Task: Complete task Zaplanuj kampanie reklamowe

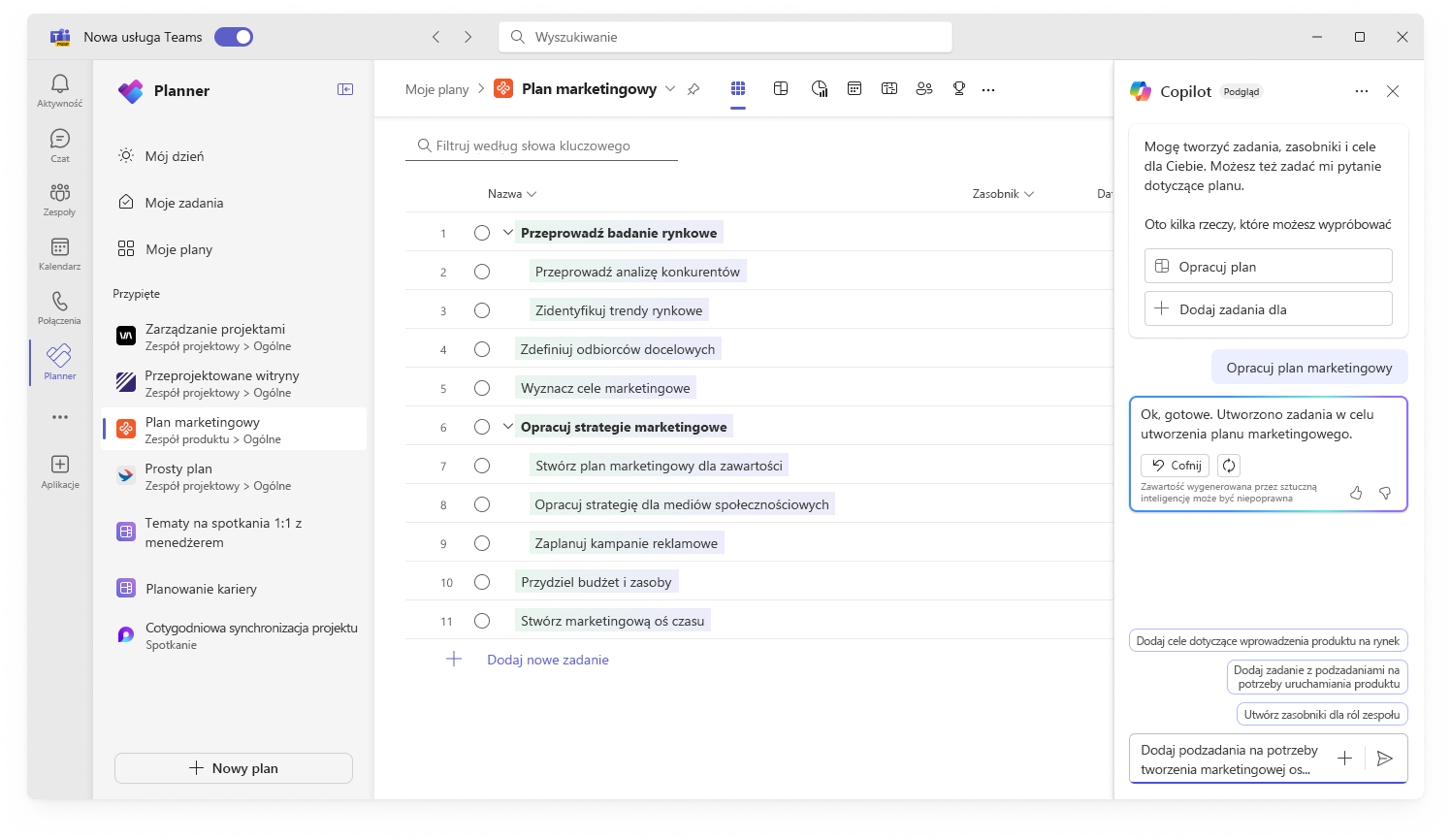Action: [x=482, y=543]
